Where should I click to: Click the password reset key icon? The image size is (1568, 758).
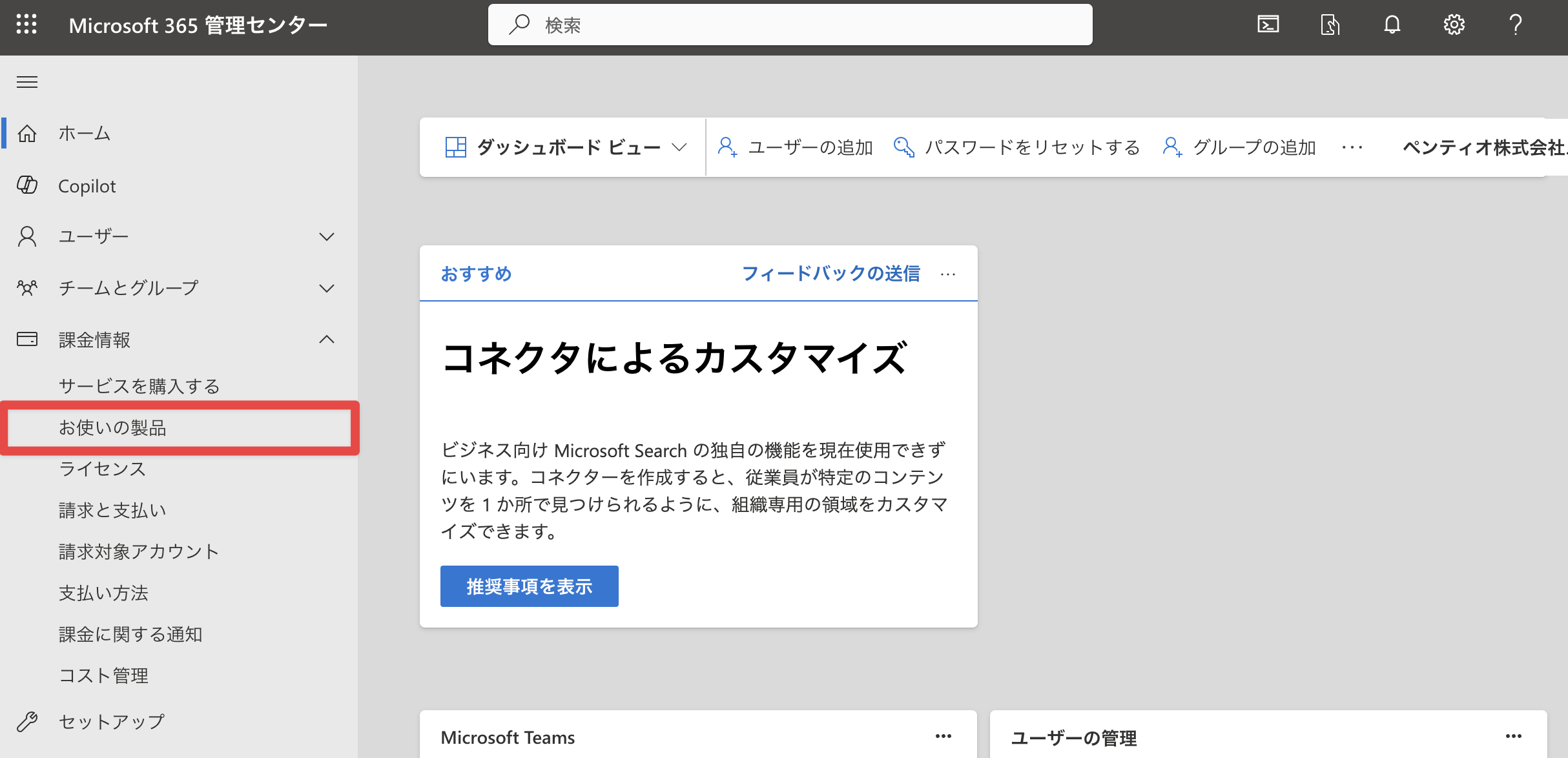[904, 147]
